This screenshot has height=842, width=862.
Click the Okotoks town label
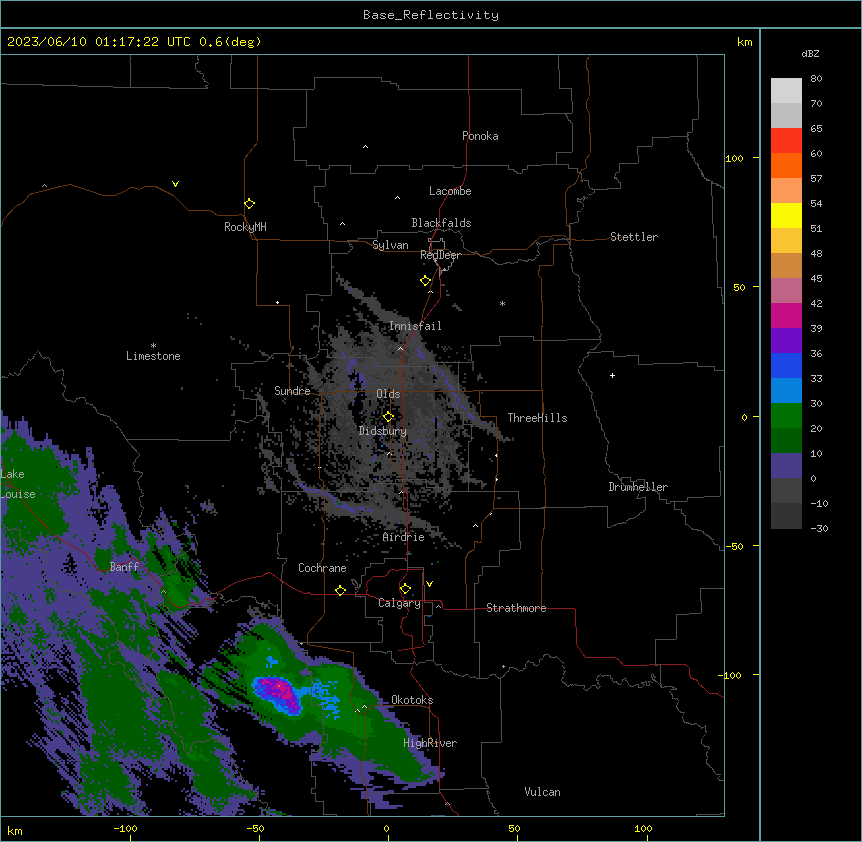point(412,700)
